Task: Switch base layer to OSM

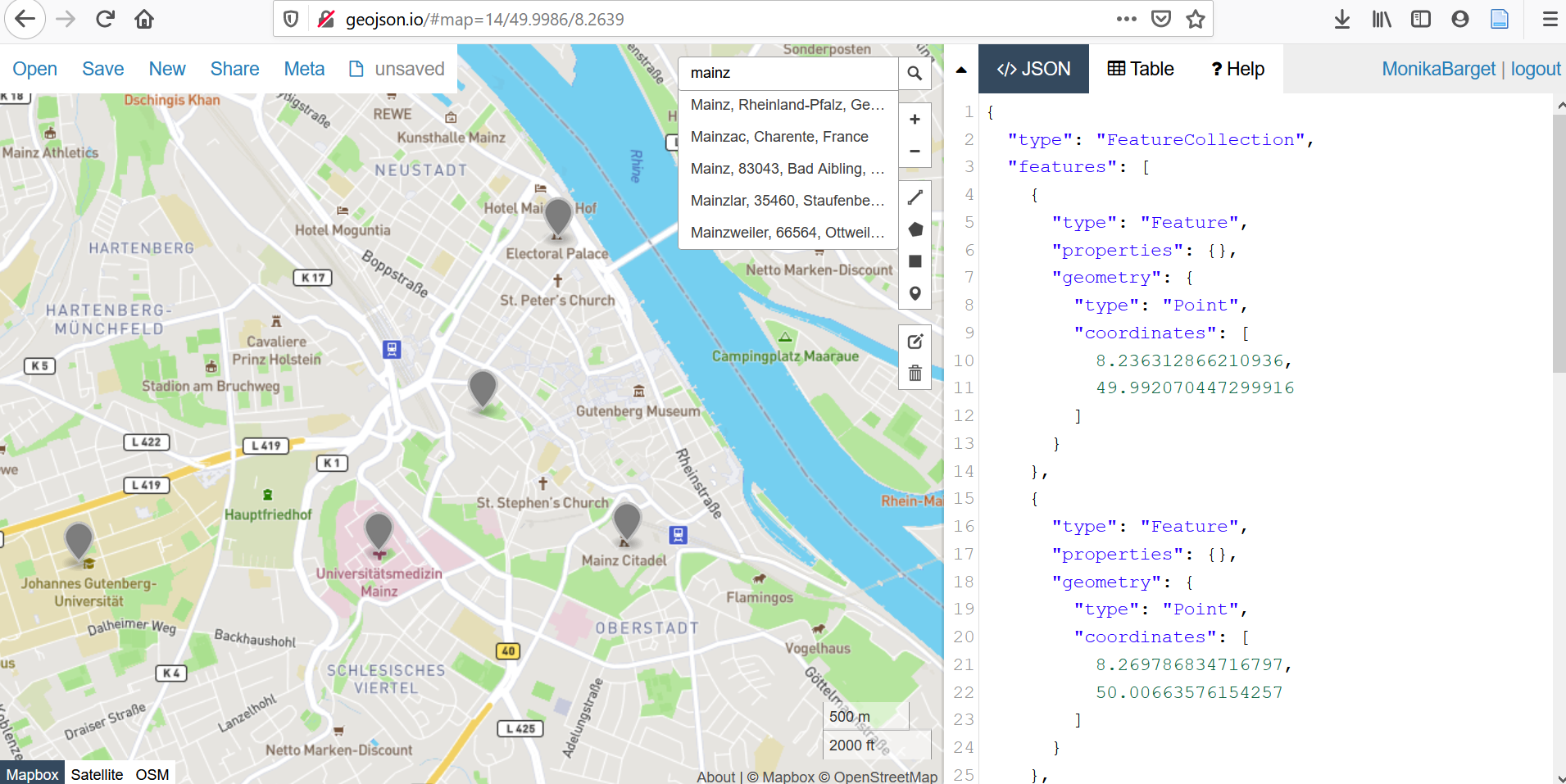Action: pyautogui.click(x=152, y=774)
